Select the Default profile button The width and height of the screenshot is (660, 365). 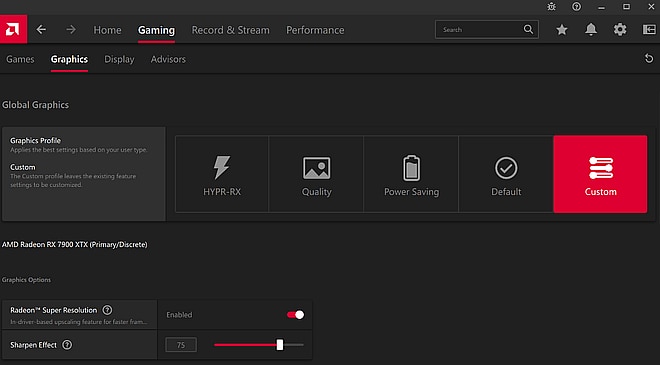tap(506, 174)
